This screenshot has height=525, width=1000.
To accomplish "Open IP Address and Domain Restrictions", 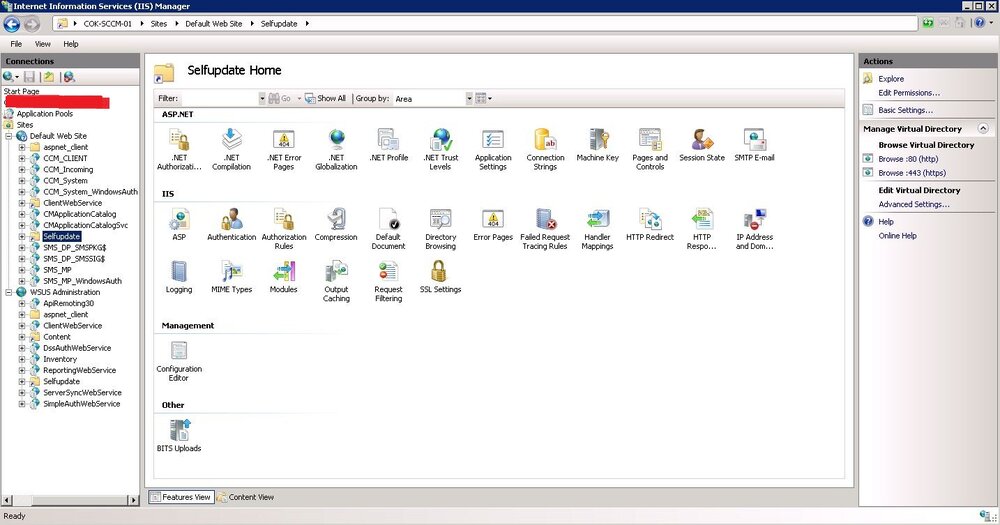I will pyautogui.click(x=754, y=228).
